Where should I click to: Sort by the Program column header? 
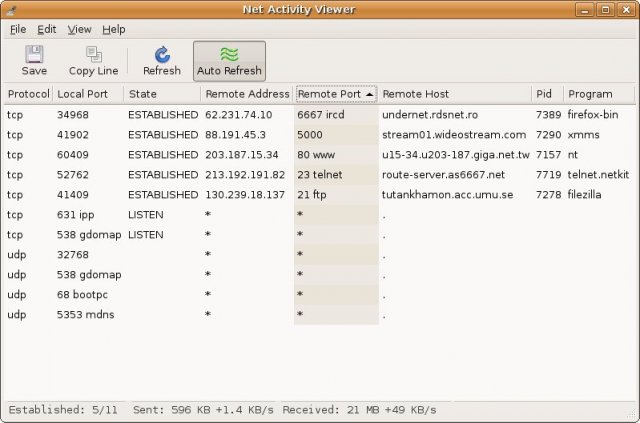coord(599,94)
